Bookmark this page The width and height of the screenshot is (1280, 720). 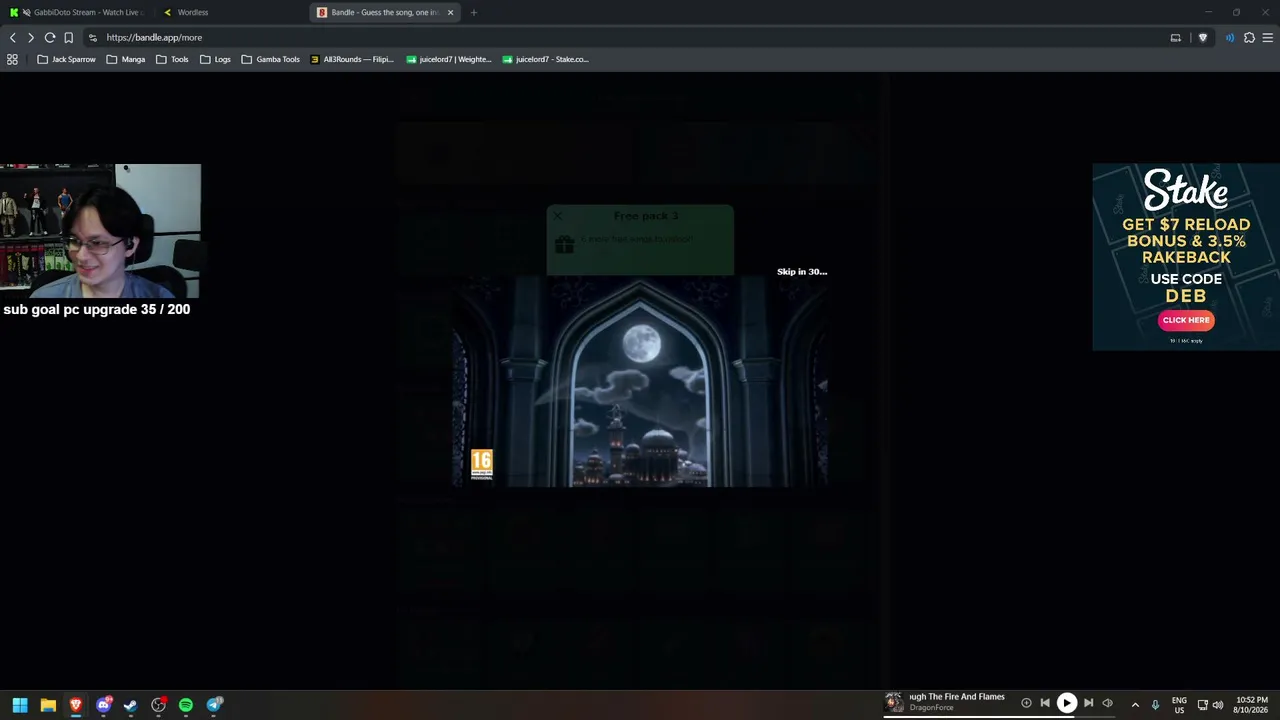pos(69,38)
